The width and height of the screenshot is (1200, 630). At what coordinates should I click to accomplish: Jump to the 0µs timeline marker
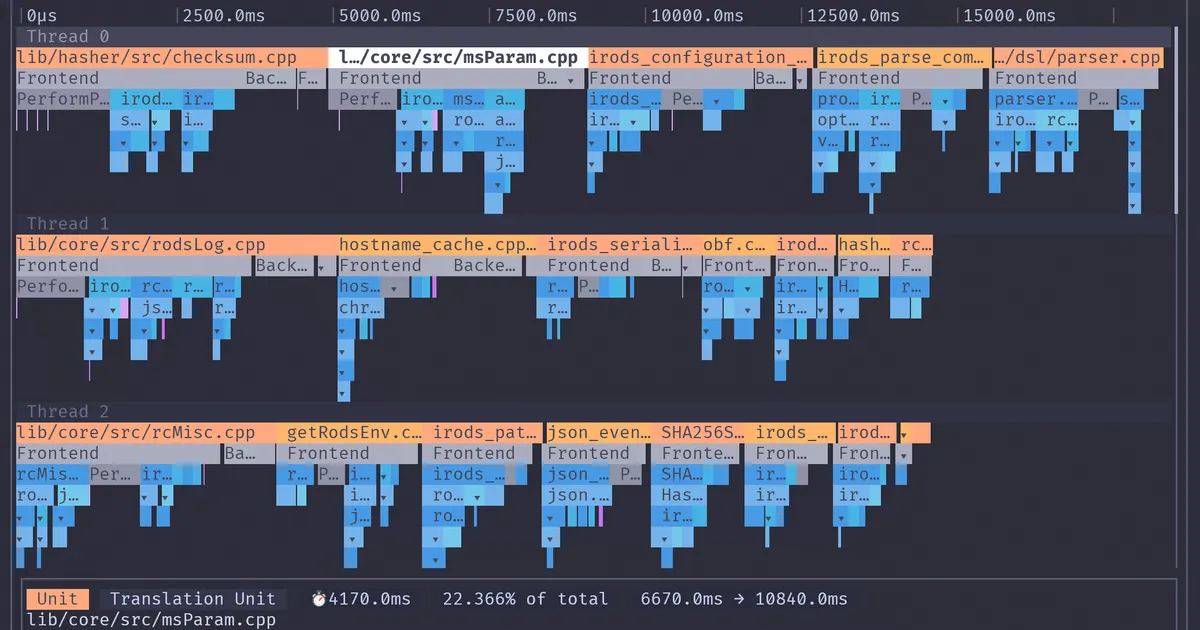(42, 16)
